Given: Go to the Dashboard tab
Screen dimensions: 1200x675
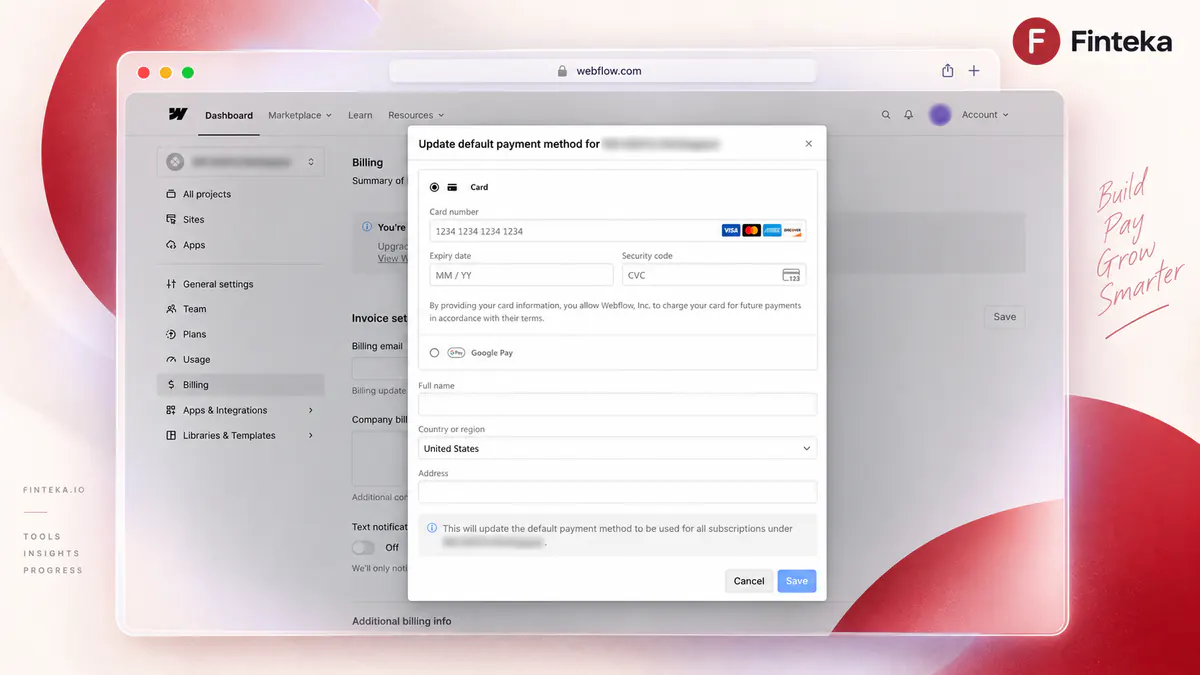Looking at the screenshot, I should click(x=229, y=115).
